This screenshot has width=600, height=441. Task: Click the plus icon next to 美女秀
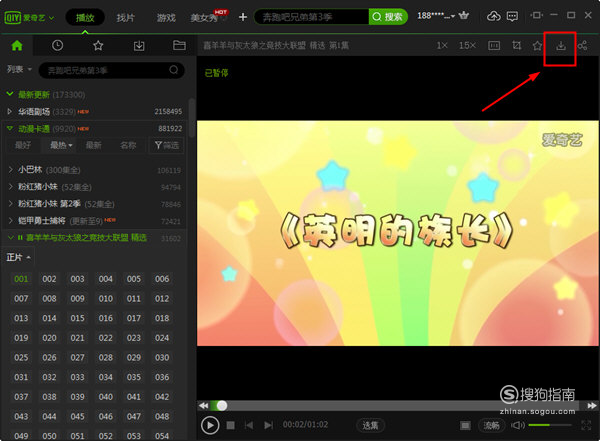(243, 17)
